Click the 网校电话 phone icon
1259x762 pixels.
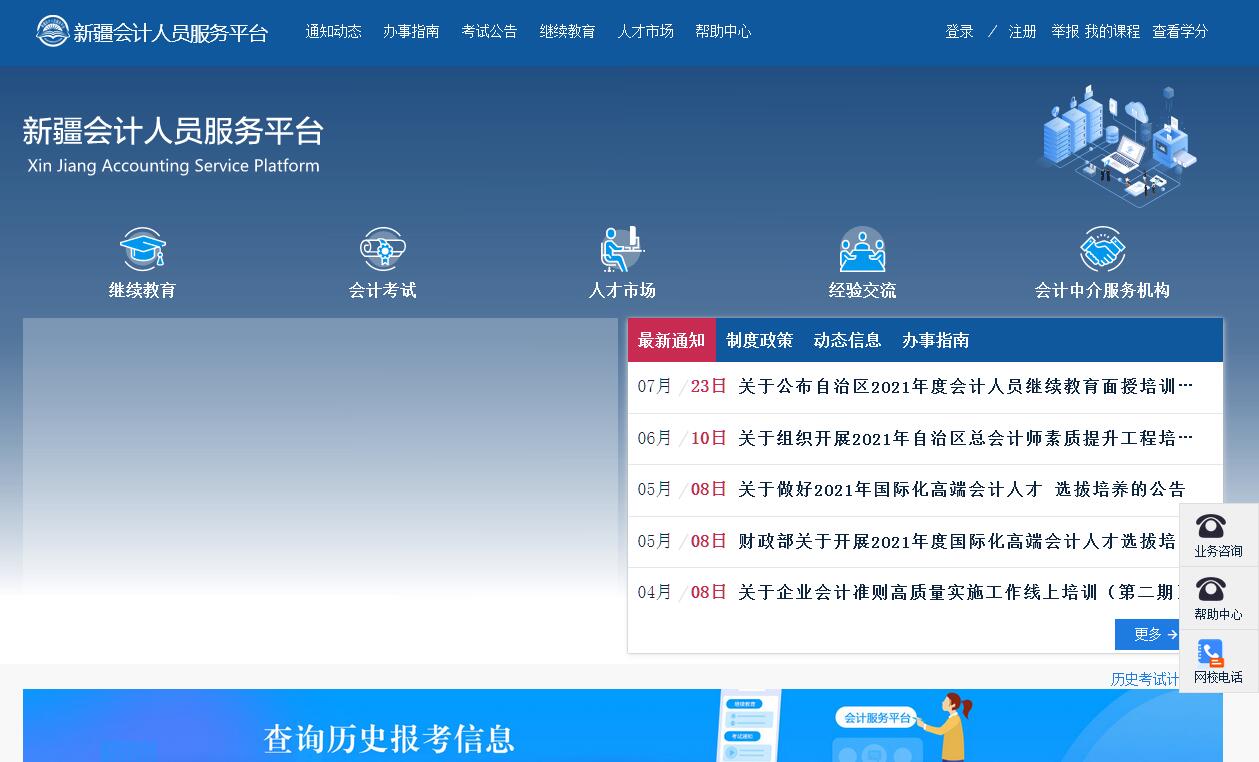tap(1211, 653)
